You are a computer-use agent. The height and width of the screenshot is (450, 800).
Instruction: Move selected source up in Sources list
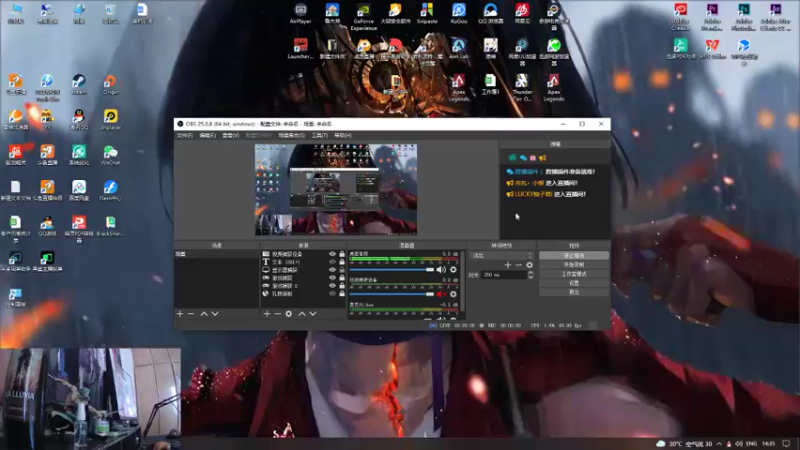click(302, 314)
